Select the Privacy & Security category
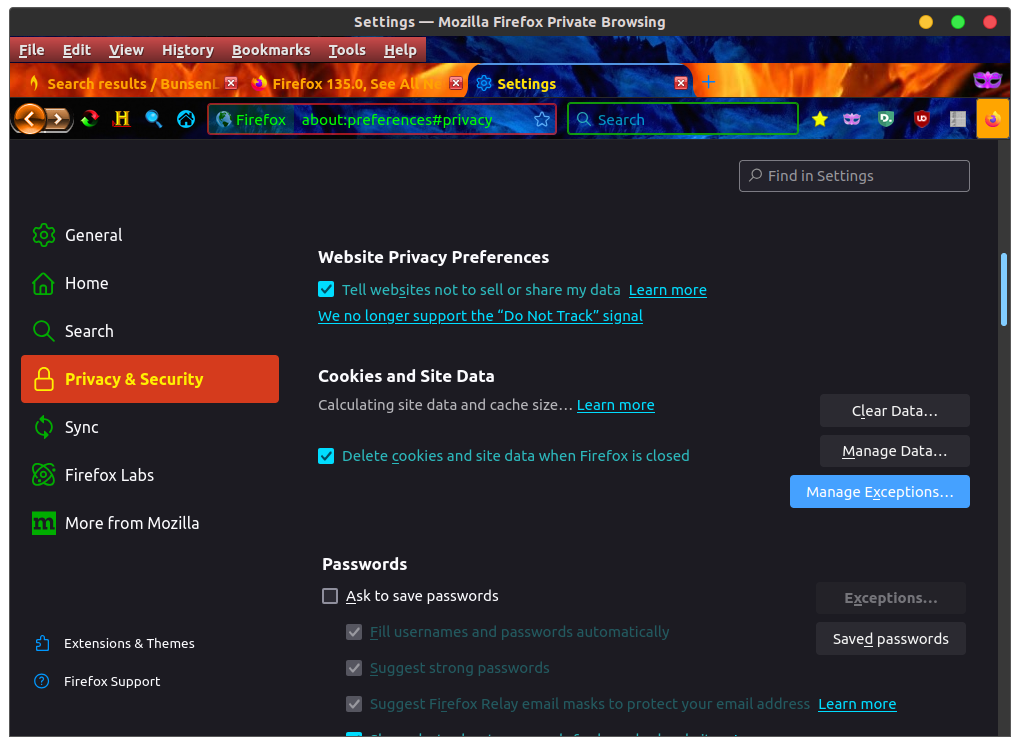The width and height of the screenshot is (1020, 746). (150, 379)
